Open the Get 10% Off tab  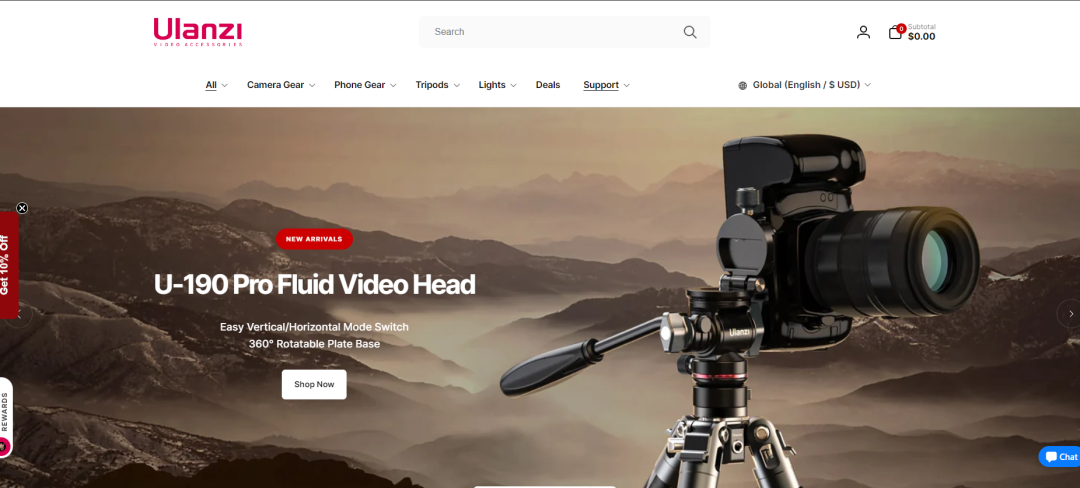point(8,265)
